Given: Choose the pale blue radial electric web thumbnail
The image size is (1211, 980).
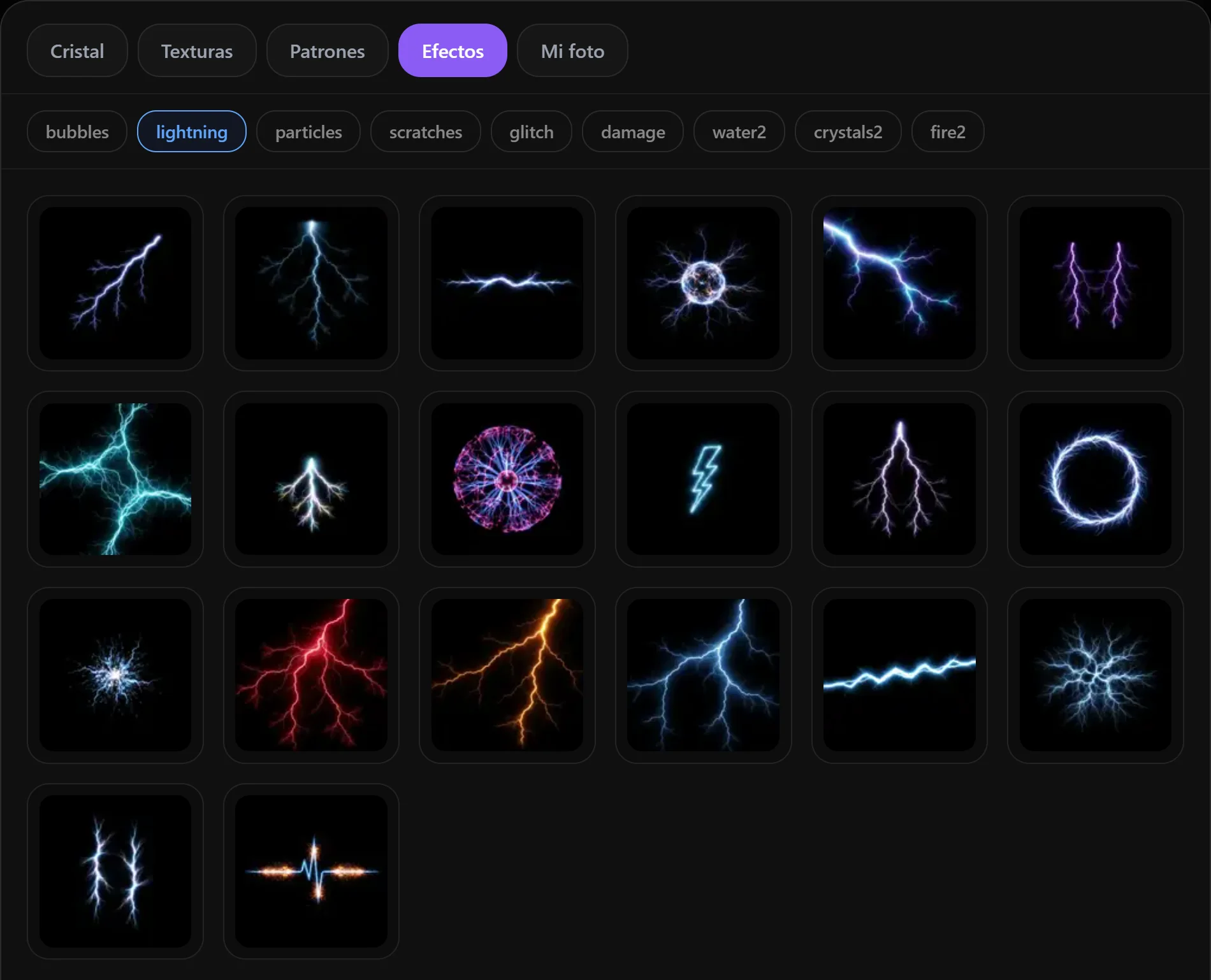Looking at the screenshot, I should point(1096,675).
